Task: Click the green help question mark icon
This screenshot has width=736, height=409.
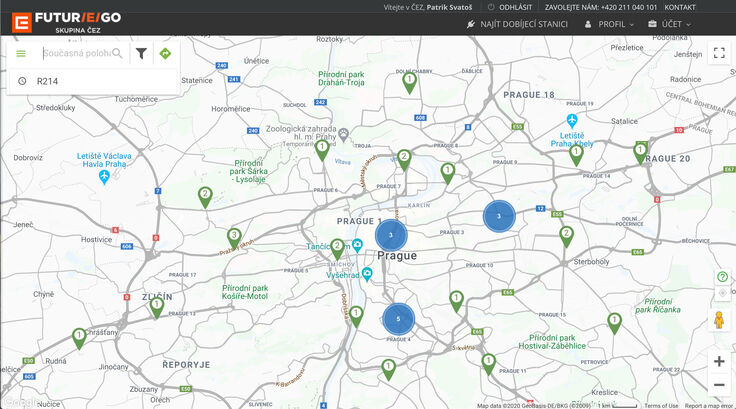Action: point(722,277)
